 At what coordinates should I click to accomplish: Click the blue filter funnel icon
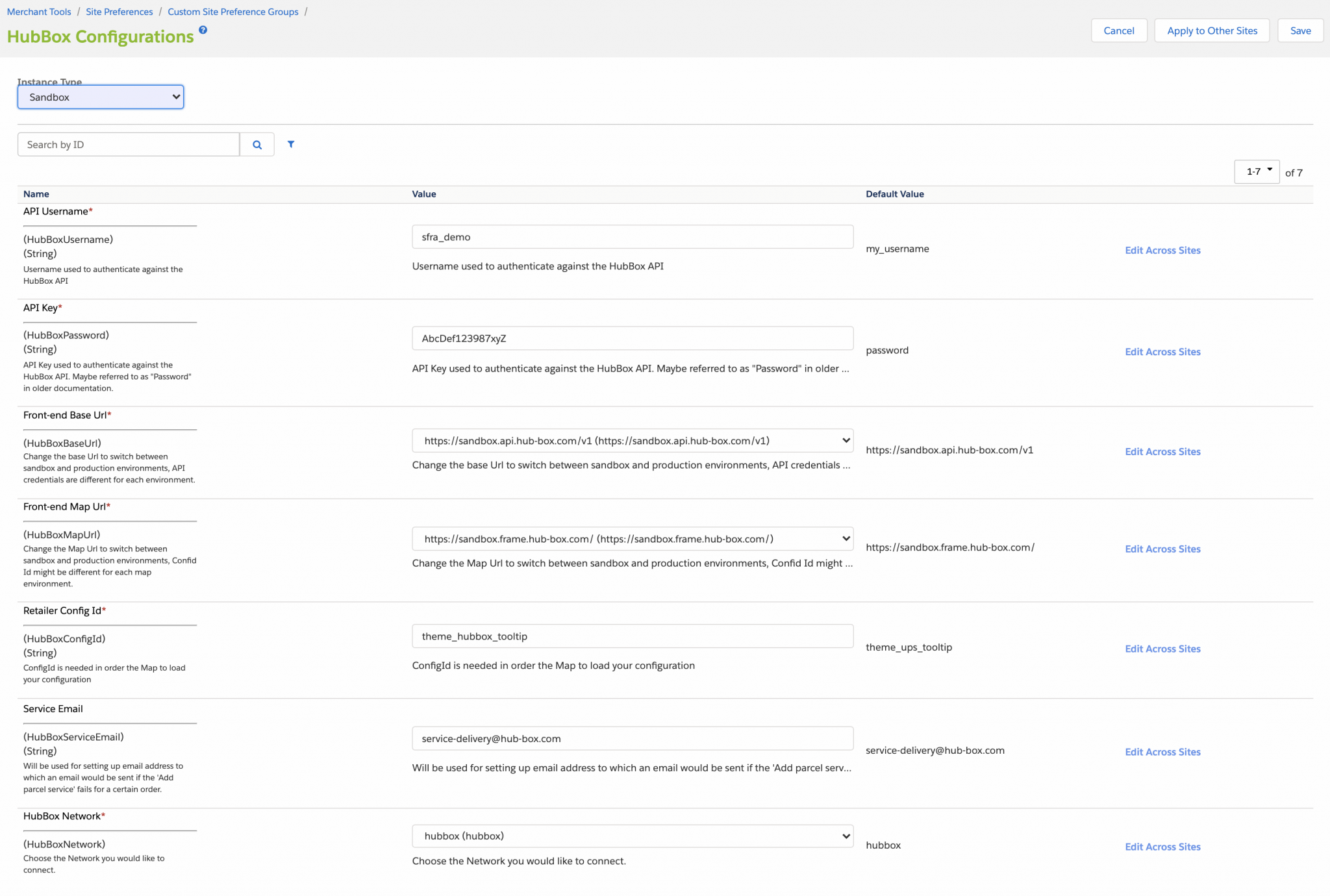[x=291, y=144]
